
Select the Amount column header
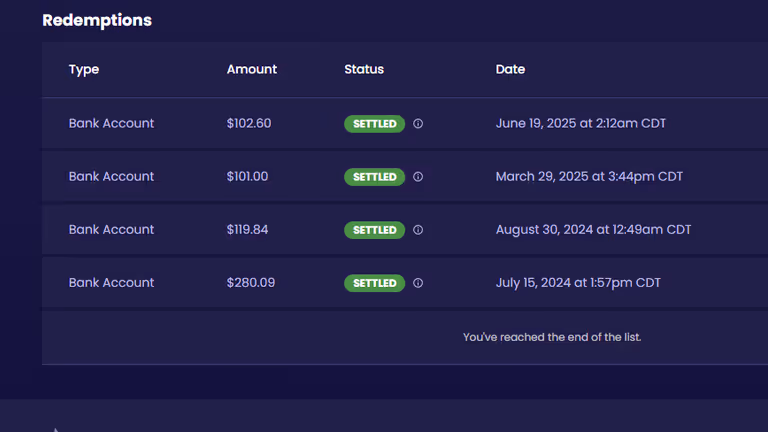click(252, 69)
